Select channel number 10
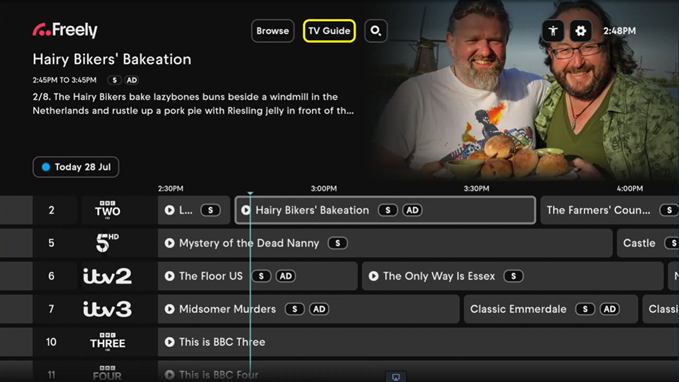The height and width of the screenshot is (382, 679). click(x=51, y=342)
